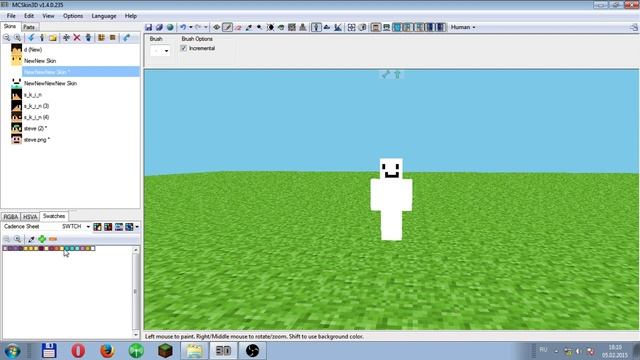Click the New folder icon
The image size is (640, 360).
pos(53,38)
